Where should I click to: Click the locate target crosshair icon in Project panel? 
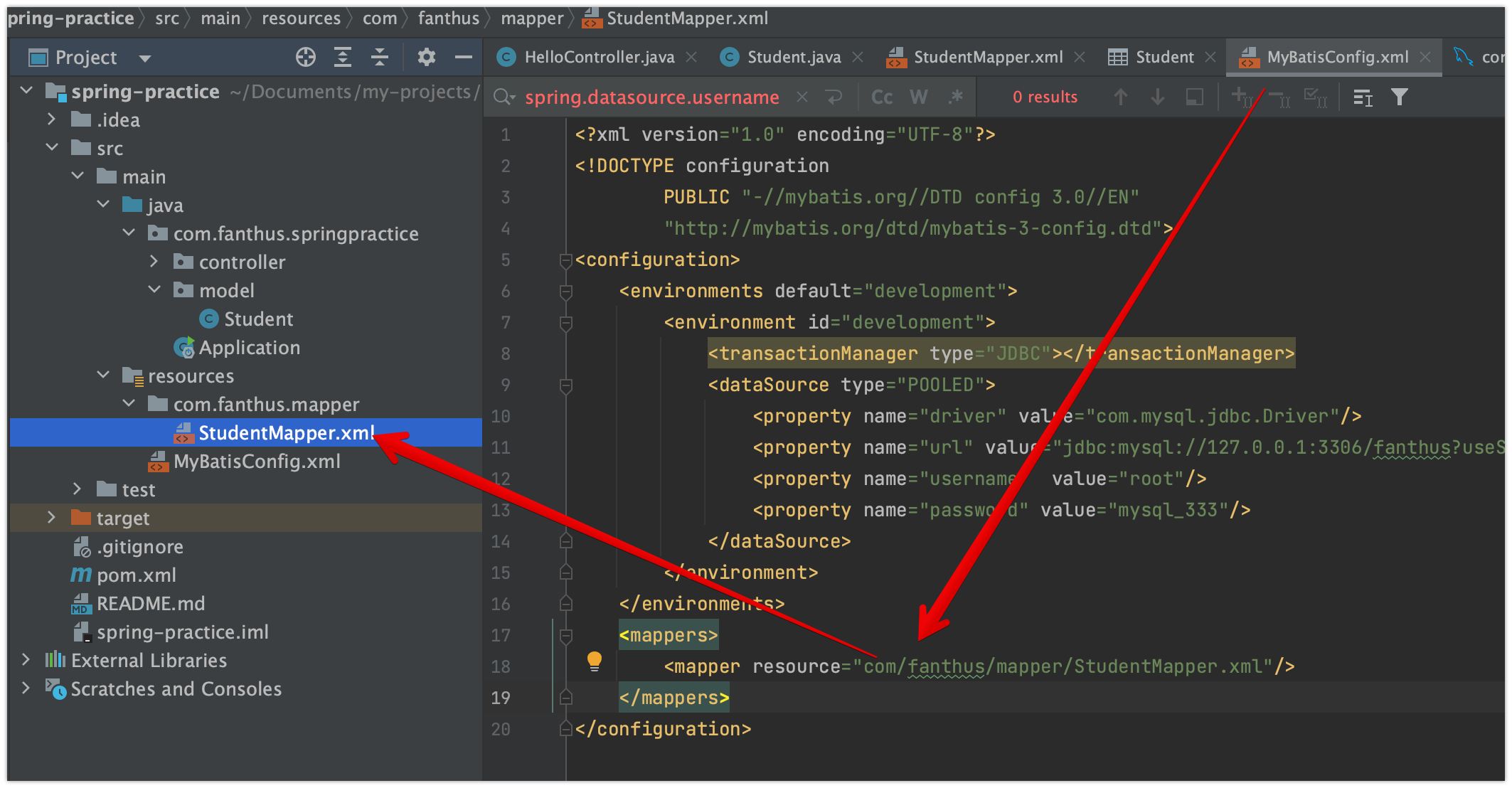[306, 58]
